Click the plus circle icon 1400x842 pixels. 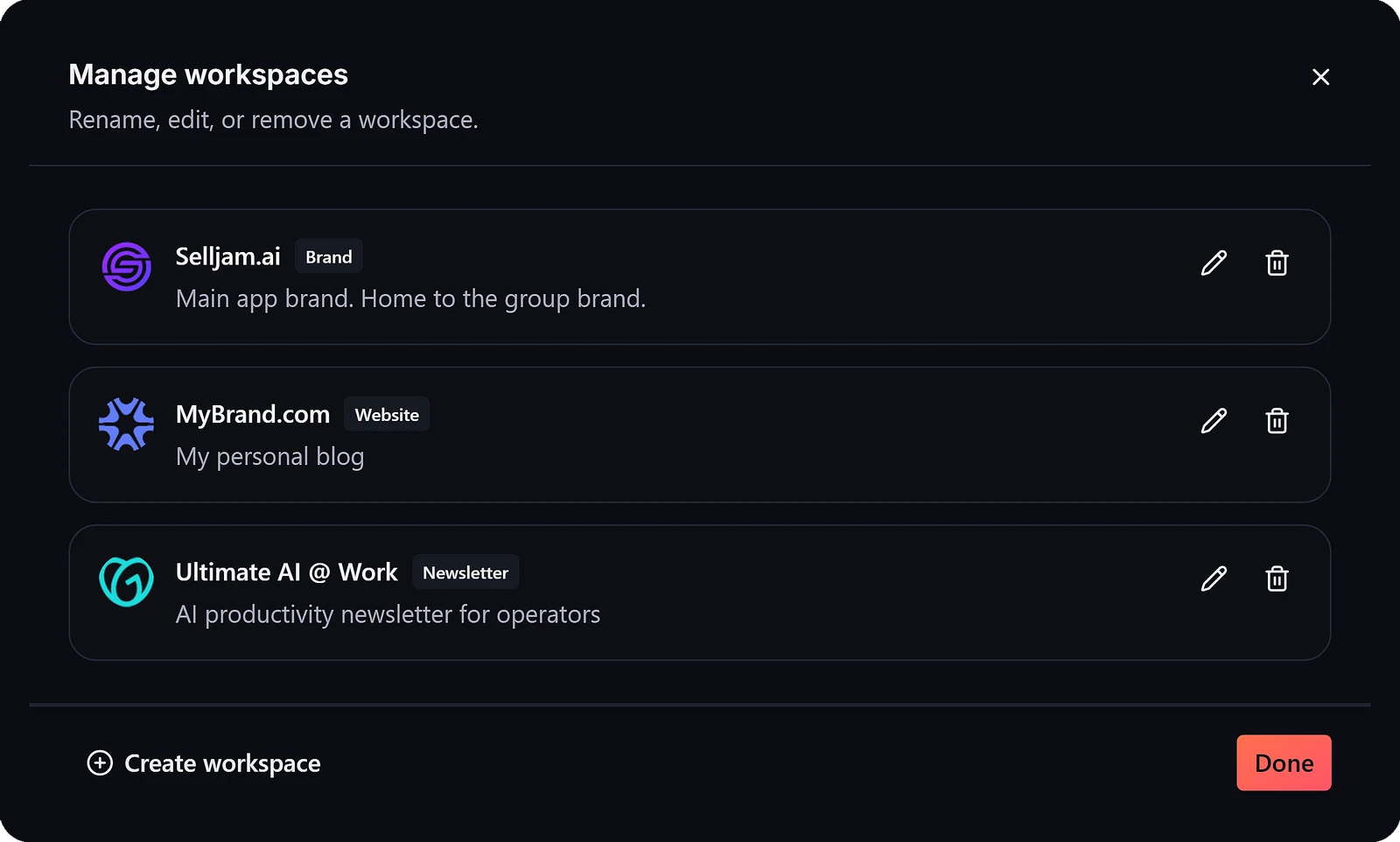[x=100, y=763]
